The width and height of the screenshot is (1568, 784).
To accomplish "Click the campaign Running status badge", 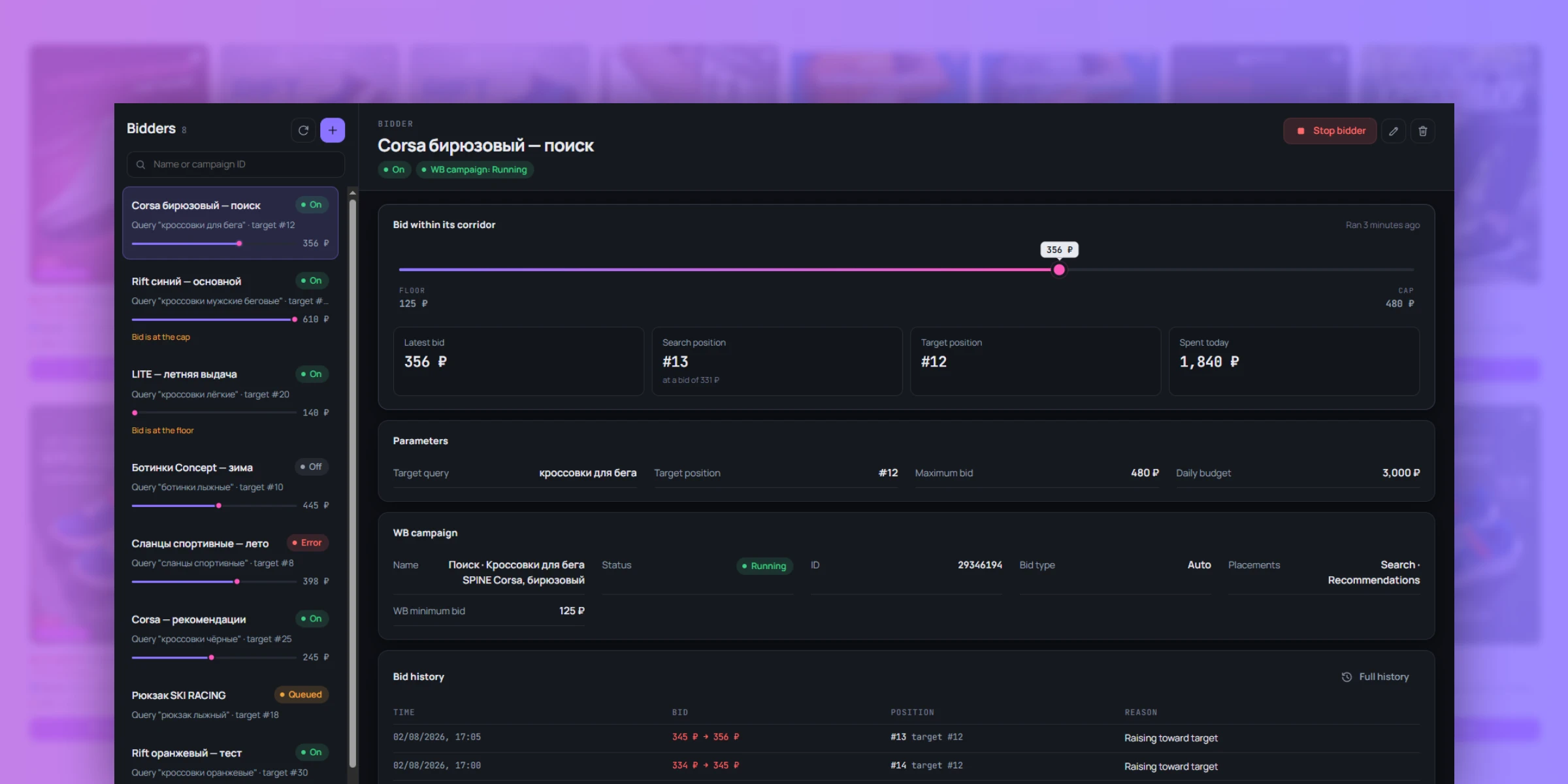I will 764,566.
